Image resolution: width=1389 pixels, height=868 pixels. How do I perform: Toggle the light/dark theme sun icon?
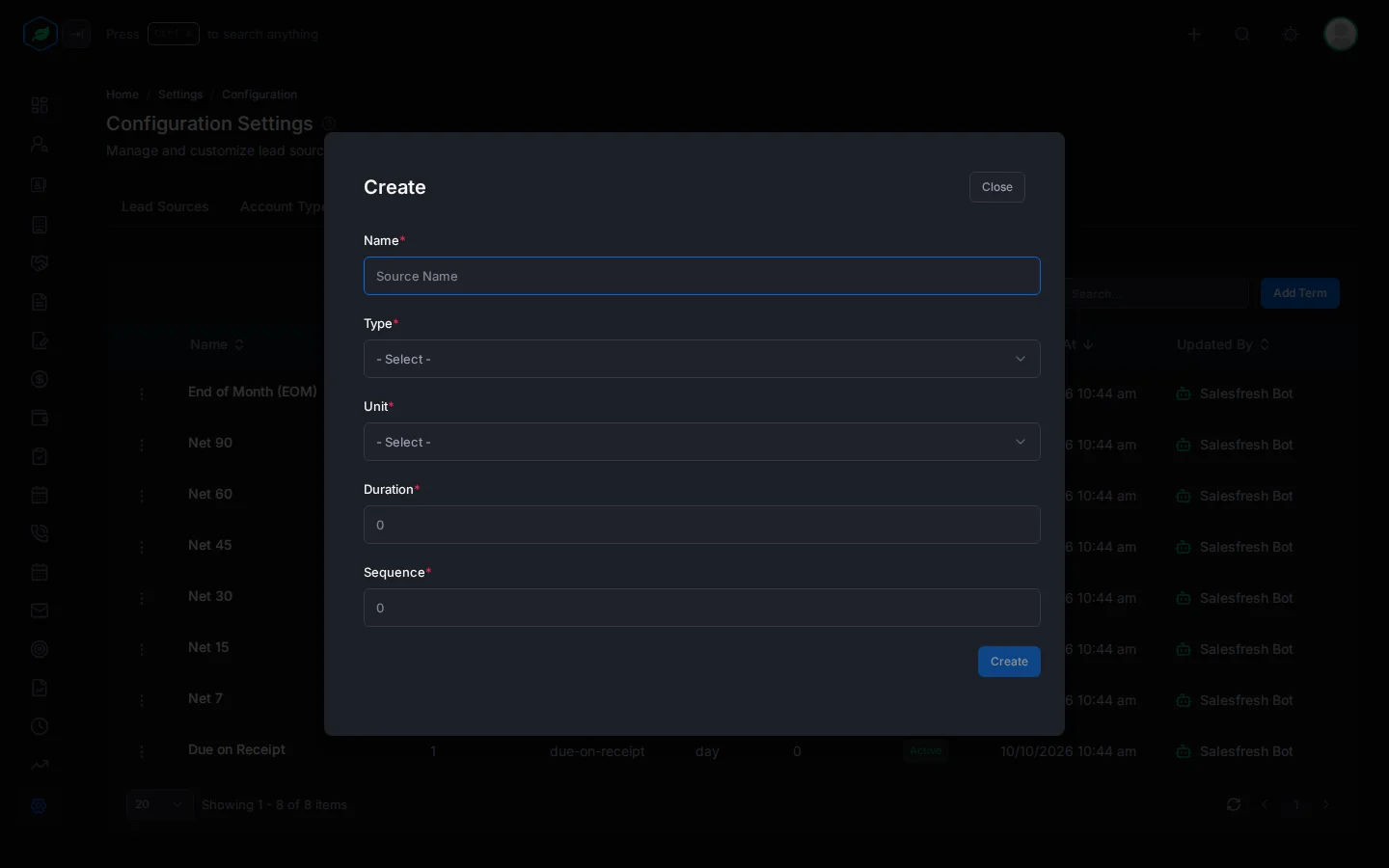(1291, 35)
